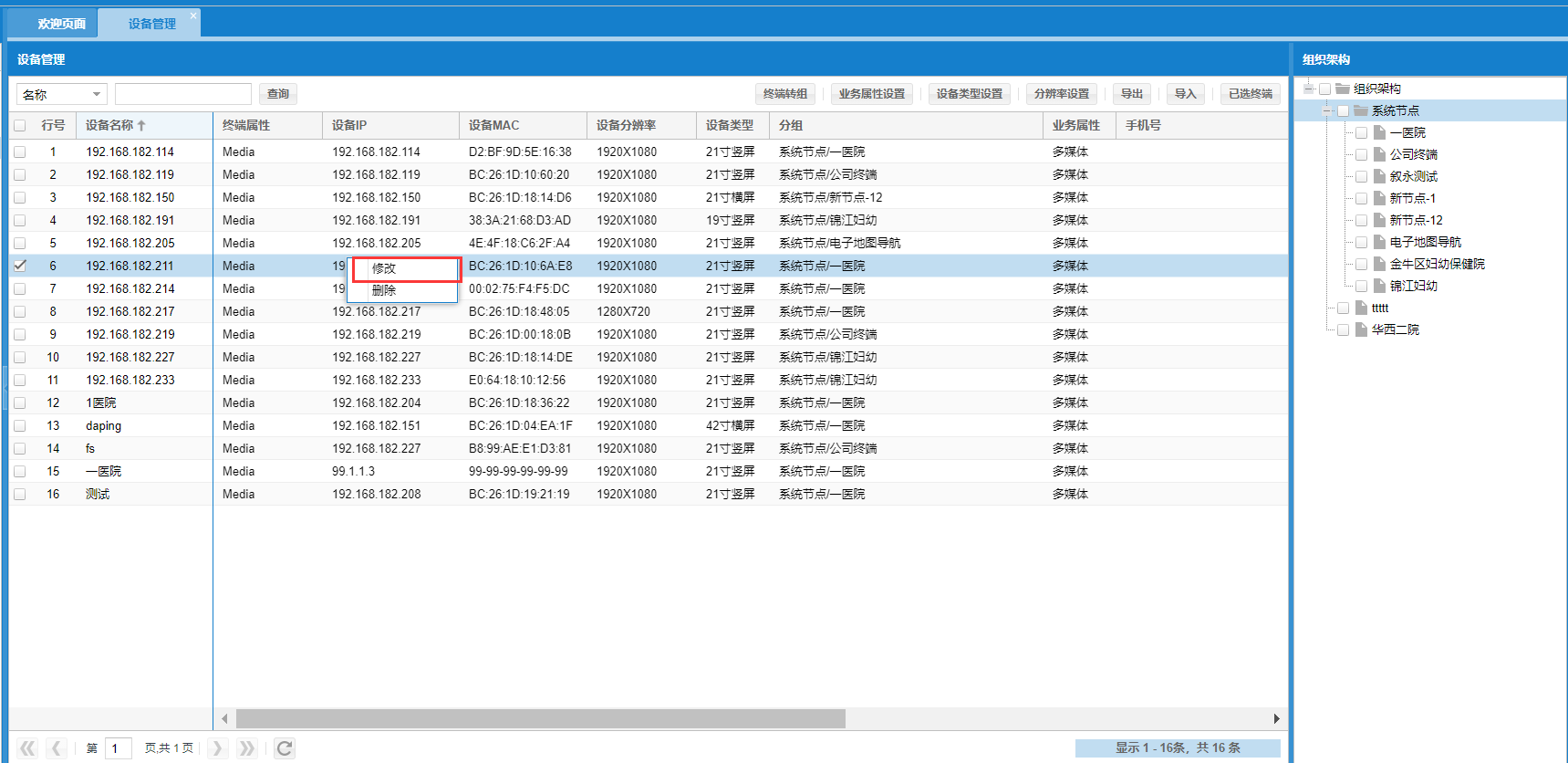Check the row for 192.168.182.114

pyautogui.click(x=19, y=152)
